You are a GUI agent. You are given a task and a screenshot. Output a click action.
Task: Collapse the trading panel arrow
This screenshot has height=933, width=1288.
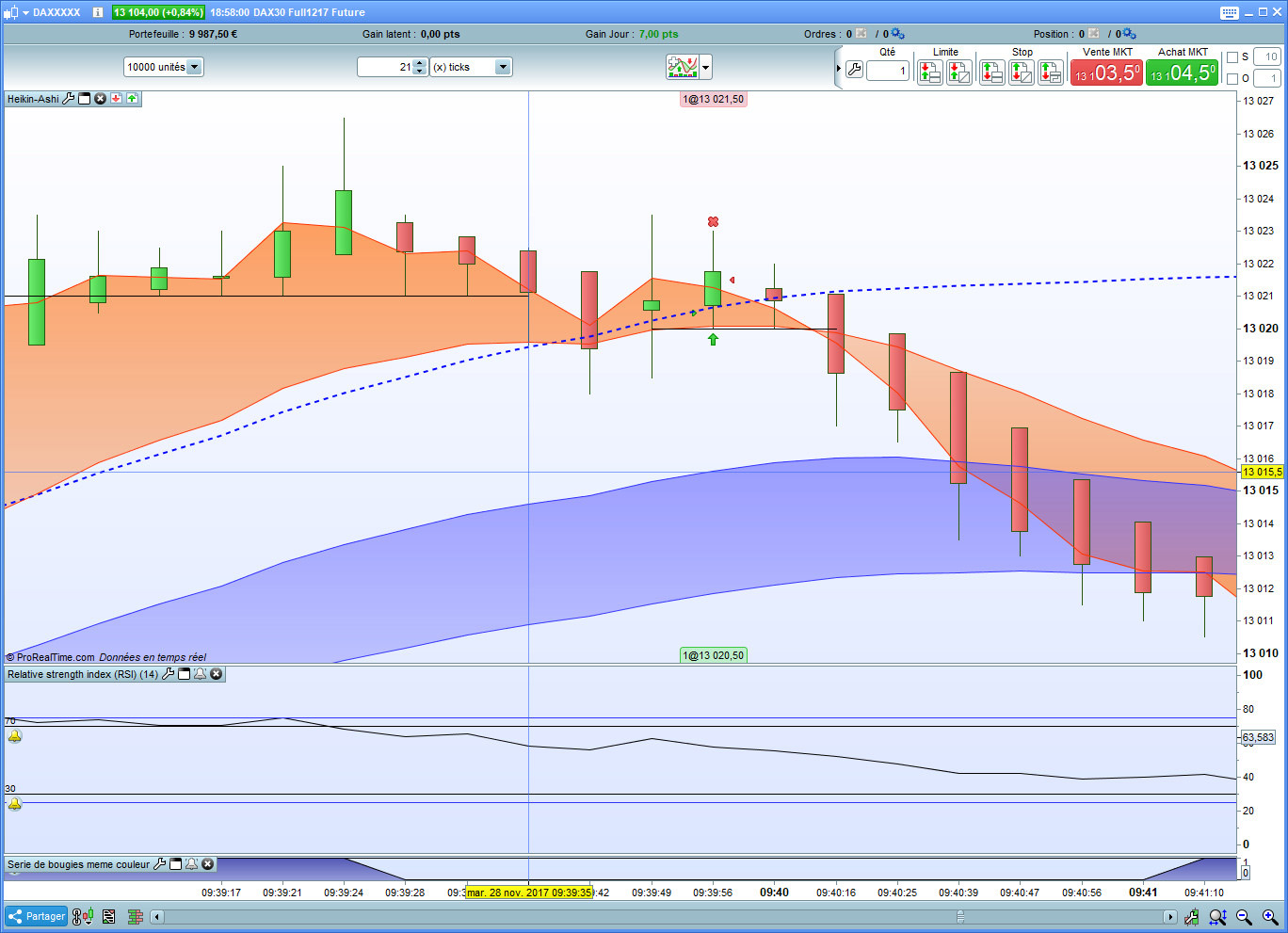coord(838,69)
